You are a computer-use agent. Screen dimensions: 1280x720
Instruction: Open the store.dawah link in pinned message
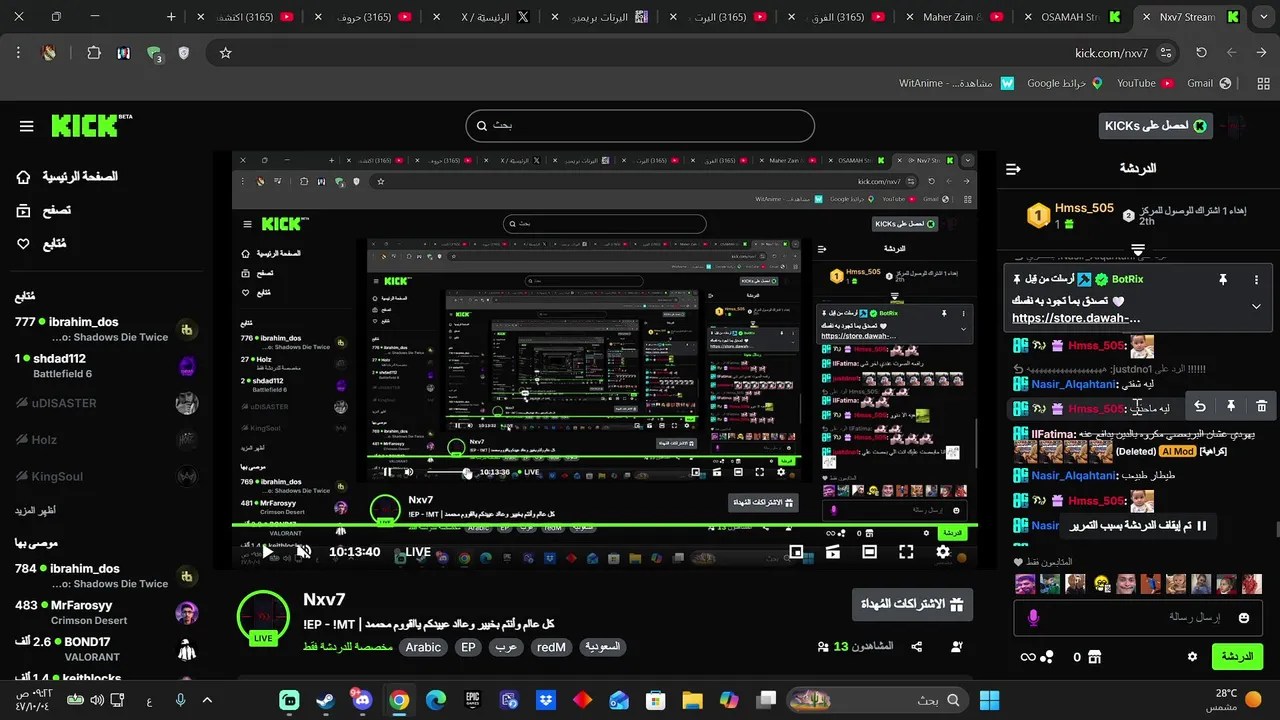click(x=1076, y=318)
